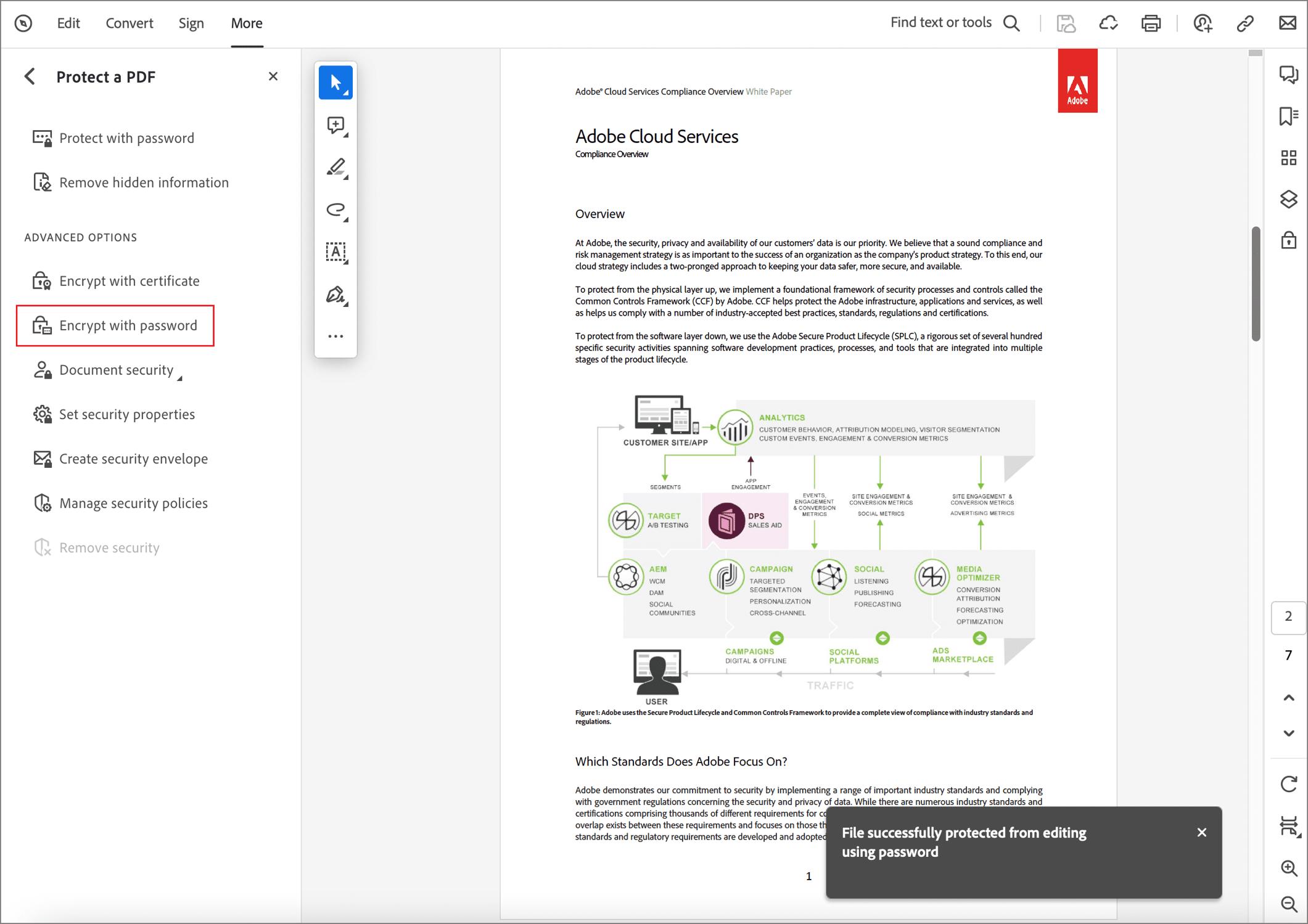Print the document
Screen dimensions: 1308x924
coord(1151,23)
